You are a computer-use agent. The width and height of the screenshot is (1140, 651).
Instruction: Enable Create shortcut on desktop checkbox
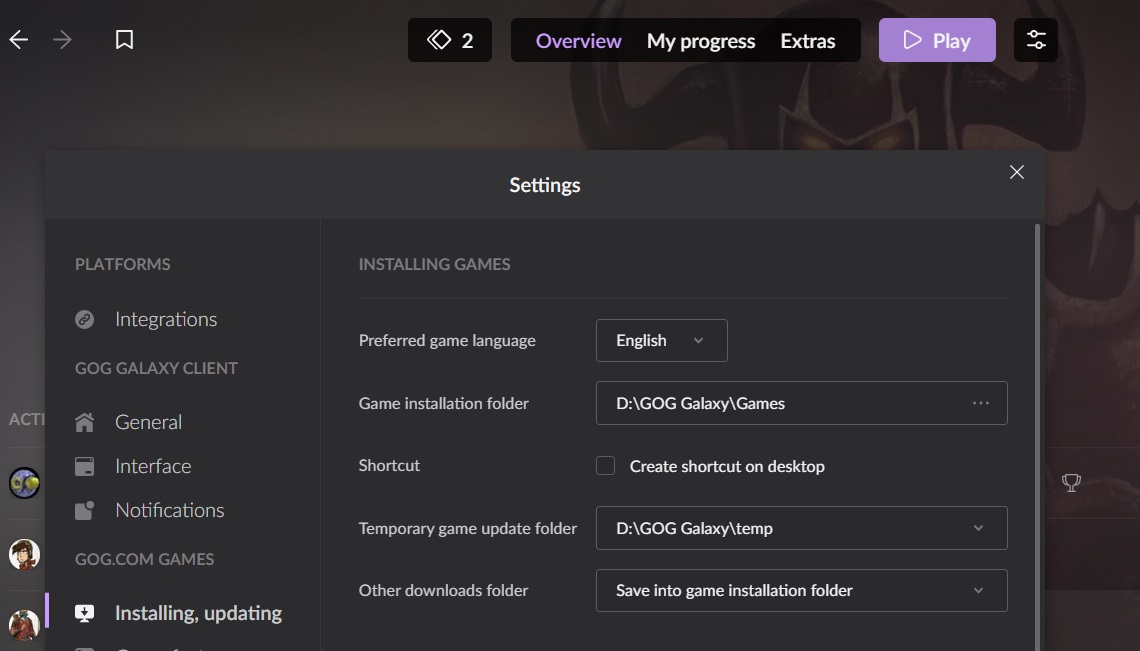click(606, 466)
